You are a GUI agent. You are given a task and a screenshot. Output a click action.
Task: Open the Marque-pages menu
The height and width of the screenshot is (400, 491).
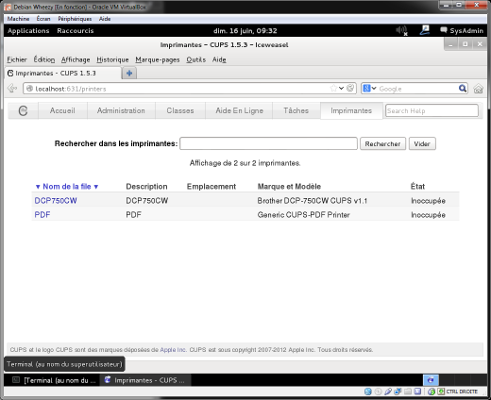[x=157, y=59]
